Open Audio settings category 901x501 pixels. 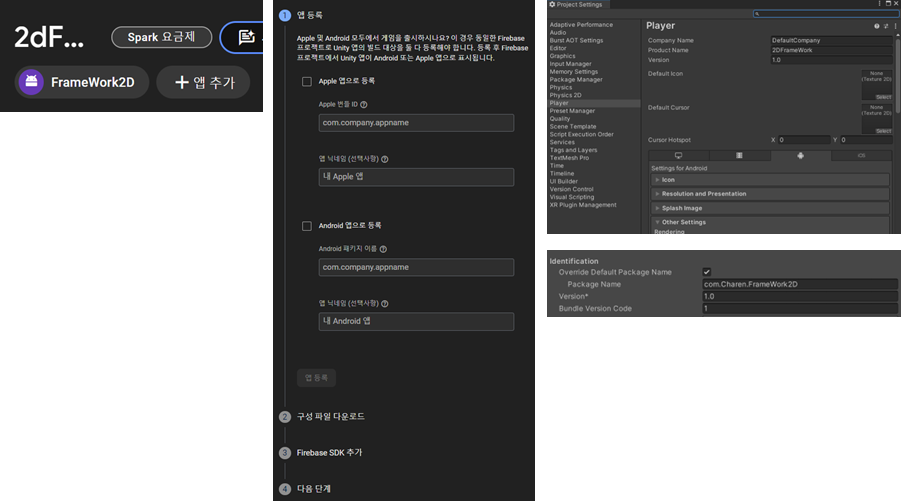557,33
